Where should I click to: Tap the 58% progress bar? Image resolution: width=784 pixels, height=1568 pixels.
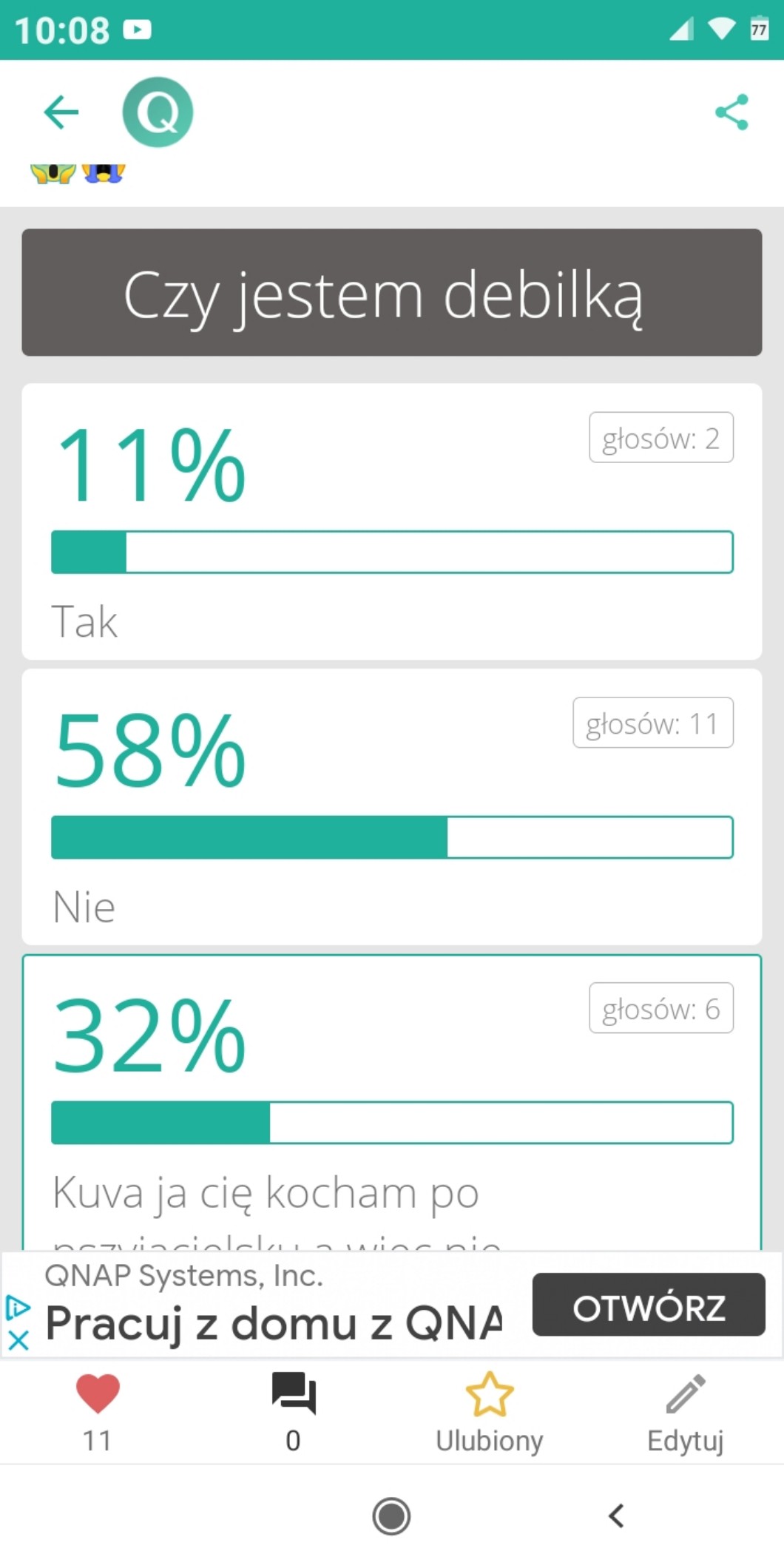(392, 837)
